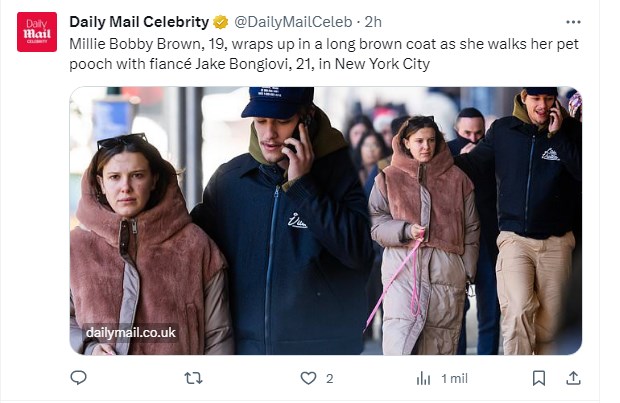The height and width of the screenshot is (403, 620).
Task: Share the tweet using upload icon
Action: (573, 378)
